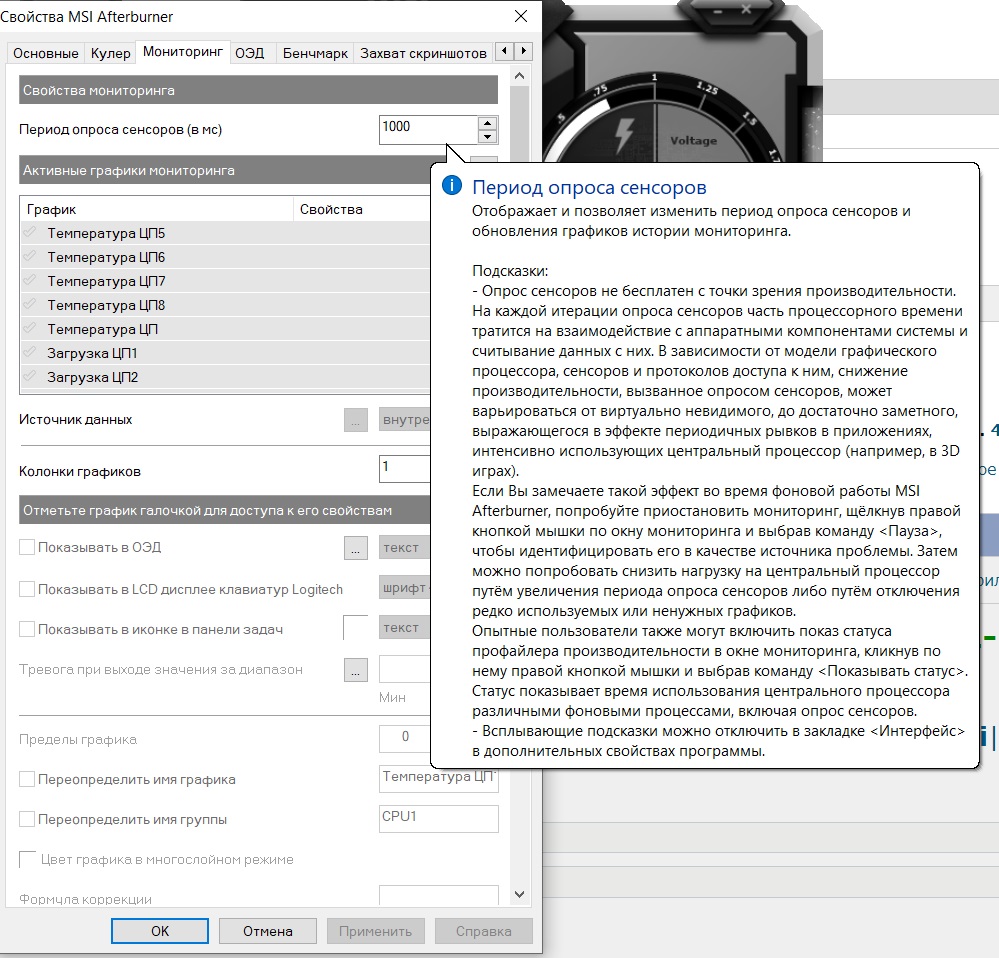Click the lightning bolt icon in Afterburner
The height and width of the screenshot is (958, 999).
click(624, 134)
